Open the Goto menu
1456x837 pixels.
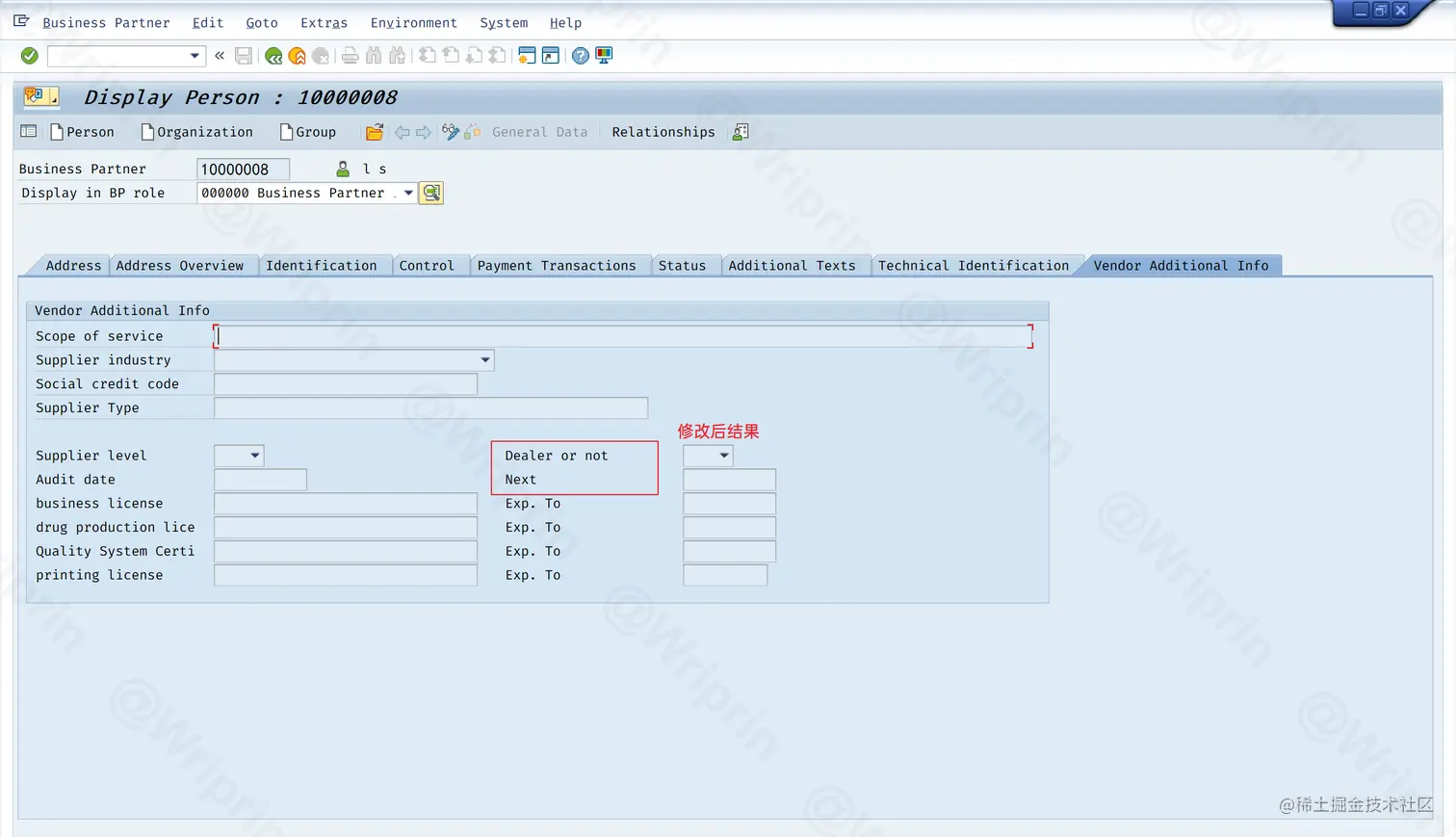click(262, 23)
